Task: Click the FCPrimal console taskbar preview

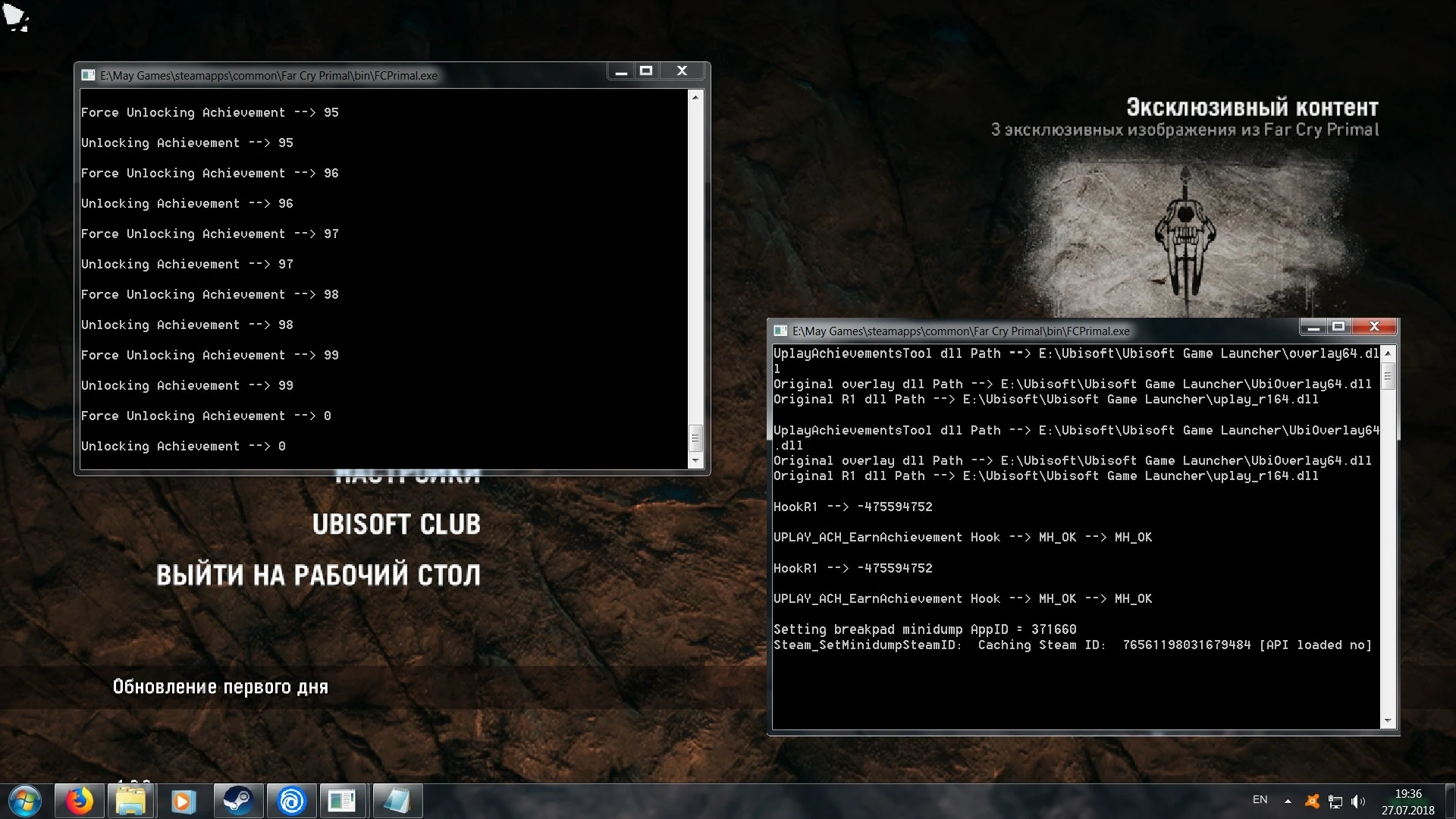Action: click(343, 801)
